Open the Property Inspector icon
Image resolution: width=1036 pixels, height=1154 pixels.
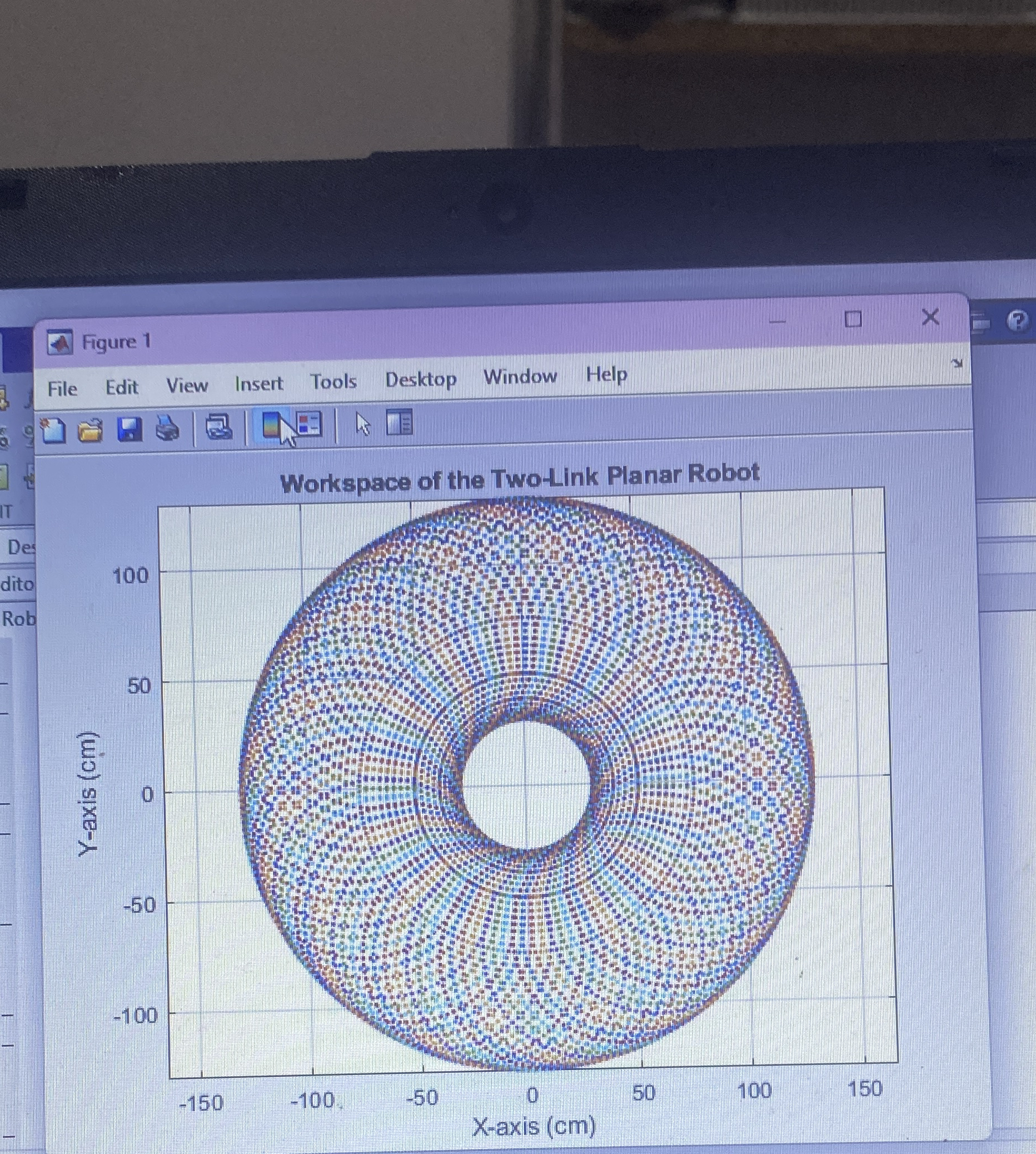click(x=399, y=422)
